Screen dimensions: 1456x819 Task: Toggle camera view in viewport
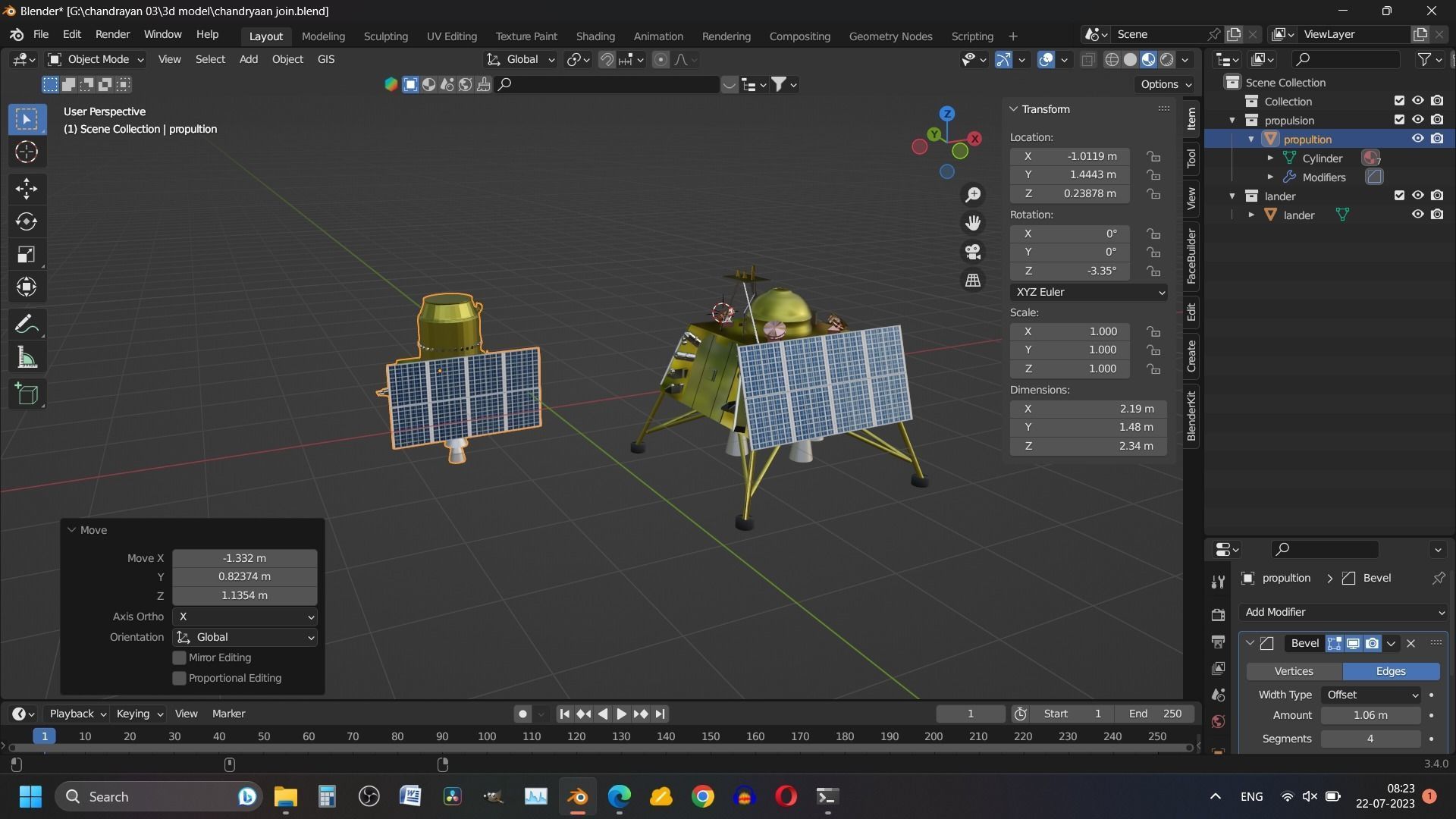[x=973, y=252]
